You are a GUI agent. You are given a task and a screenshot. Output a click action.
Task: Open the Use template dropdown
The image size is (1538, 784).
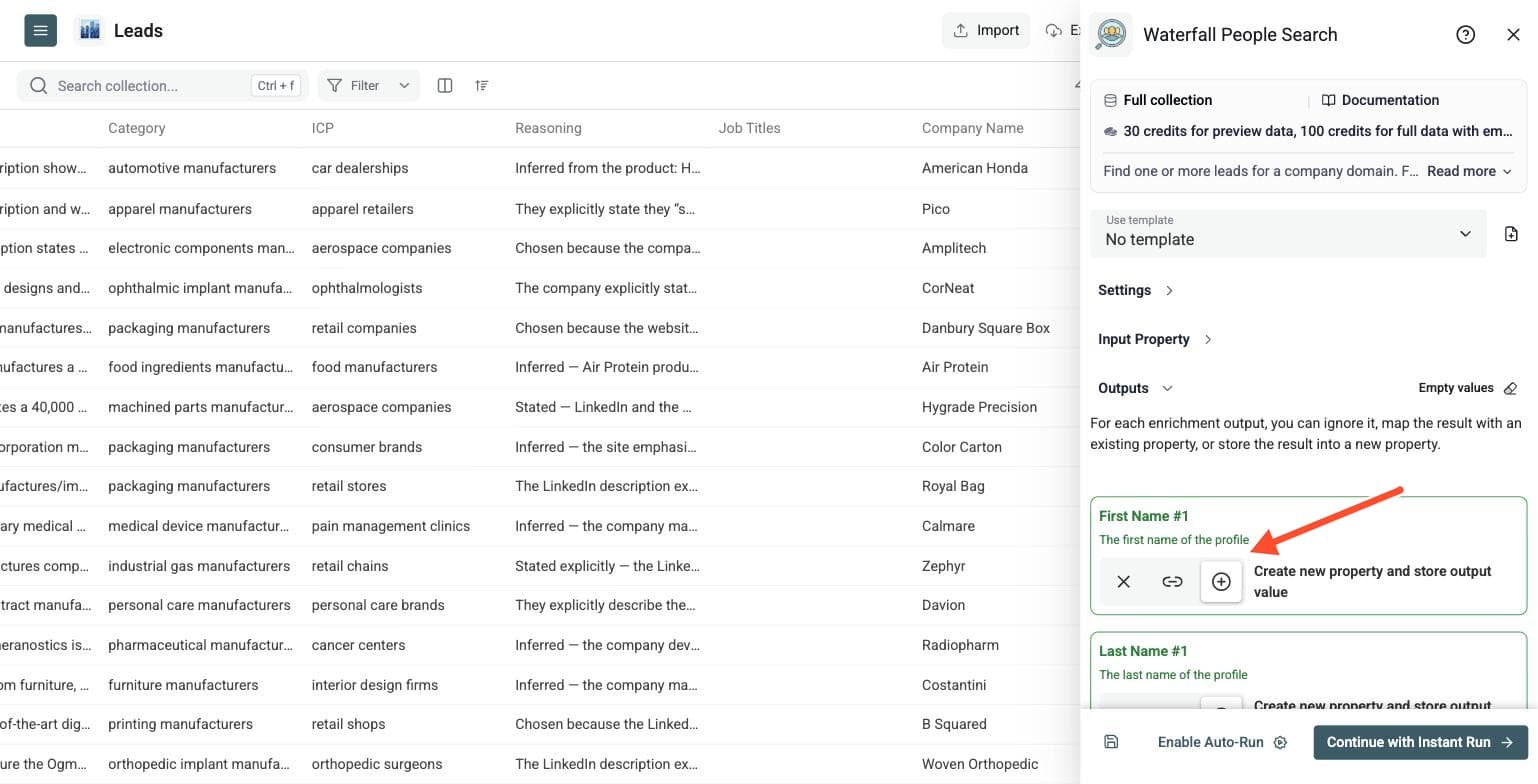(1288, 233)
